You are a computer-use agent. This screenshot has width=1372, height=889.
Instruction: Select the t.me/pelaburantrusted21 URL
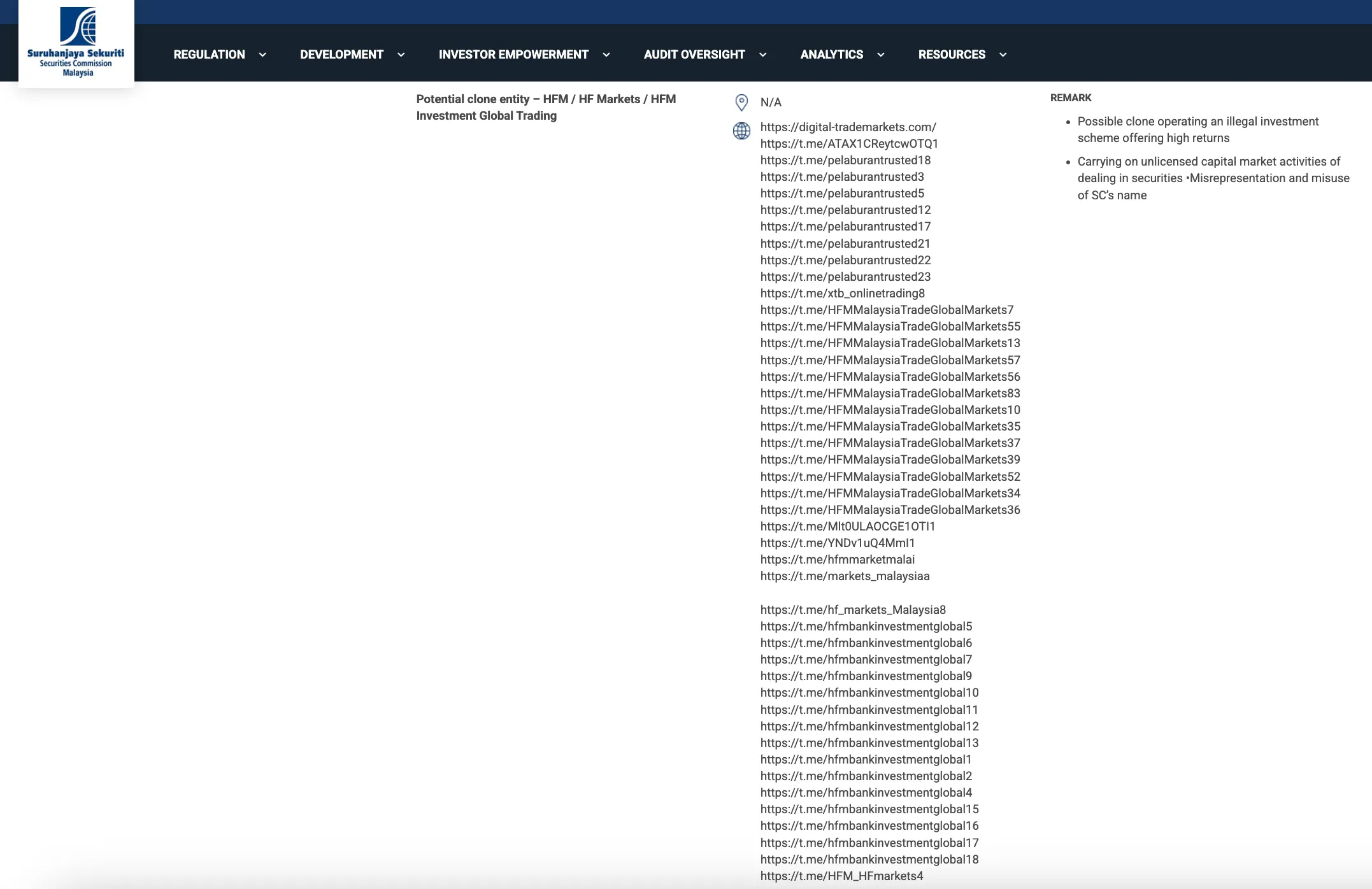(x=845, y=244)
